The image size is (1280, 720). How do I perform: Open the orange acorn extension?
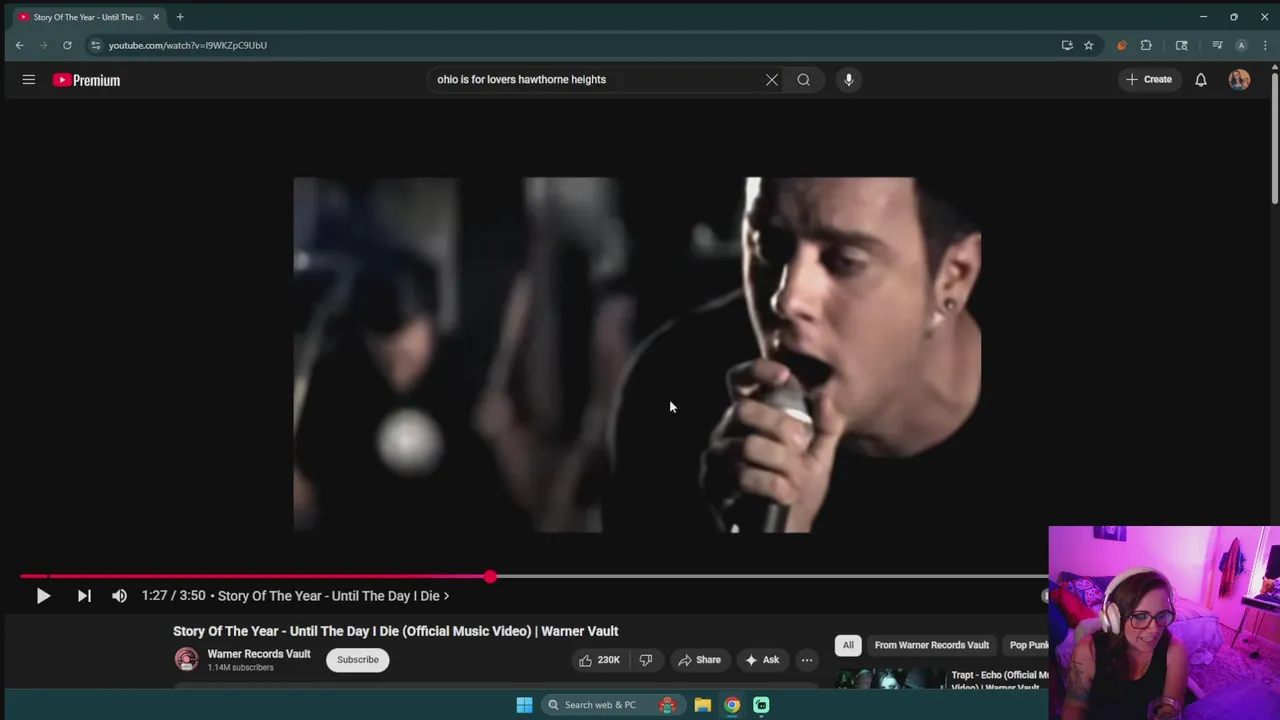[x=1121, y=45]
